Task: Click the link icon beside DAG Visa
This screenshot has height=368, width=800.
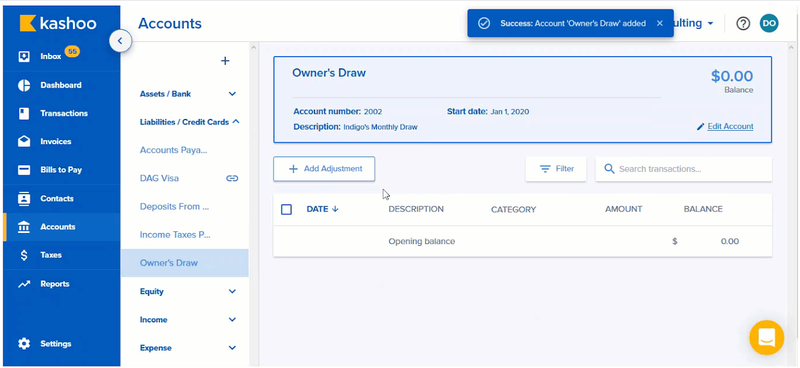Action: point(232,178)
